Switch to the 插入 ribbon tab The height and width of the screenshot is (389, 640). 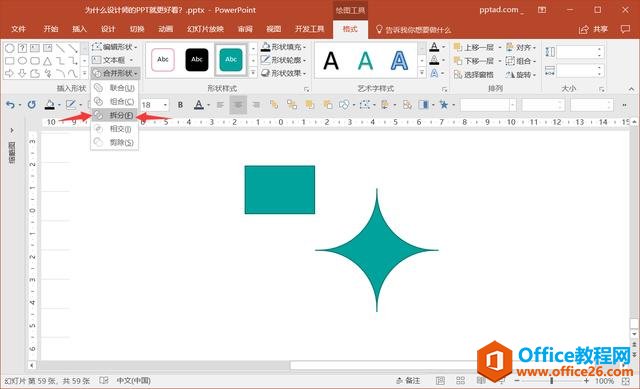coord(79,29)
